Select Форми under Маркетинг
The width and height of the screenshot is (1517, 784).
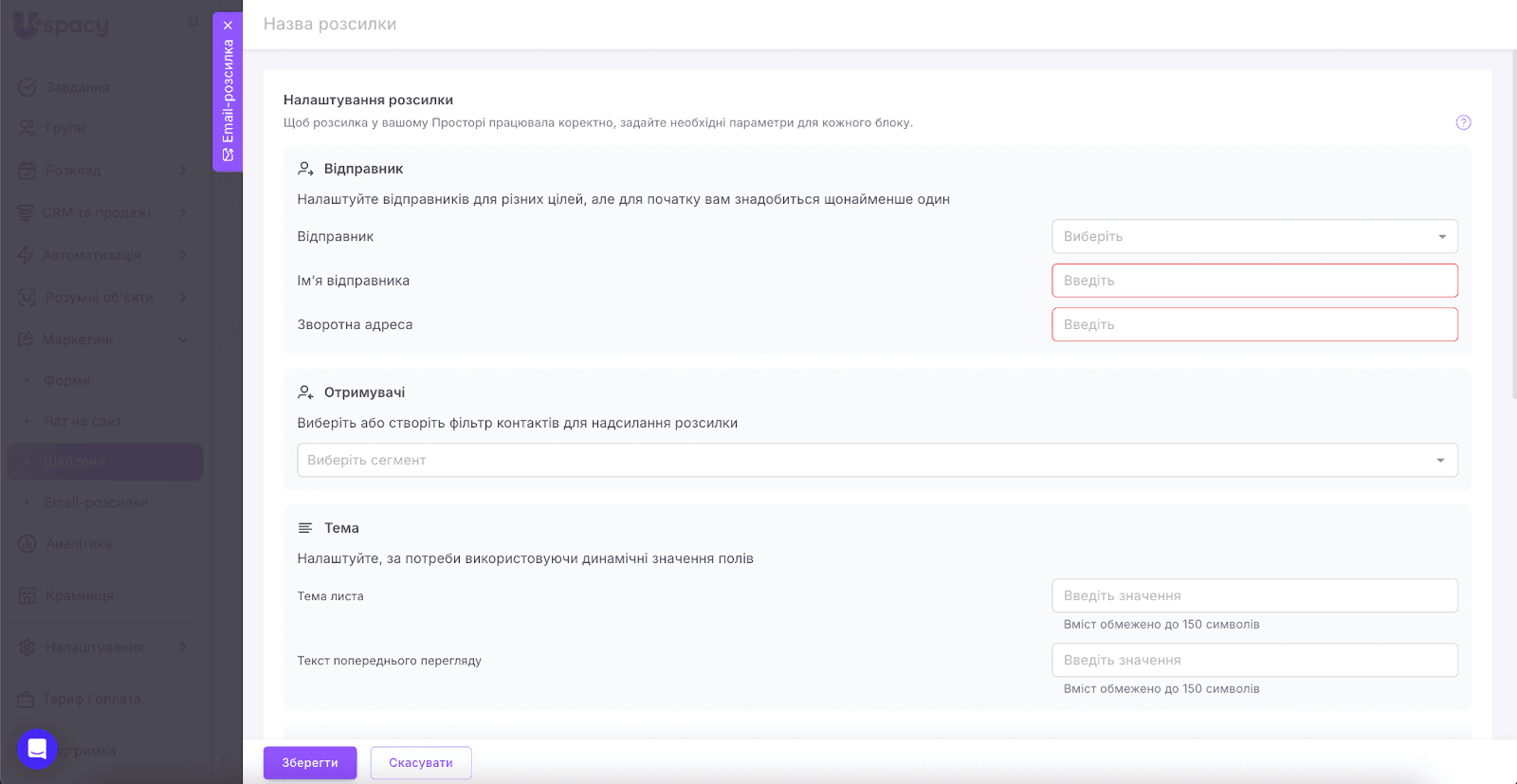67,380
